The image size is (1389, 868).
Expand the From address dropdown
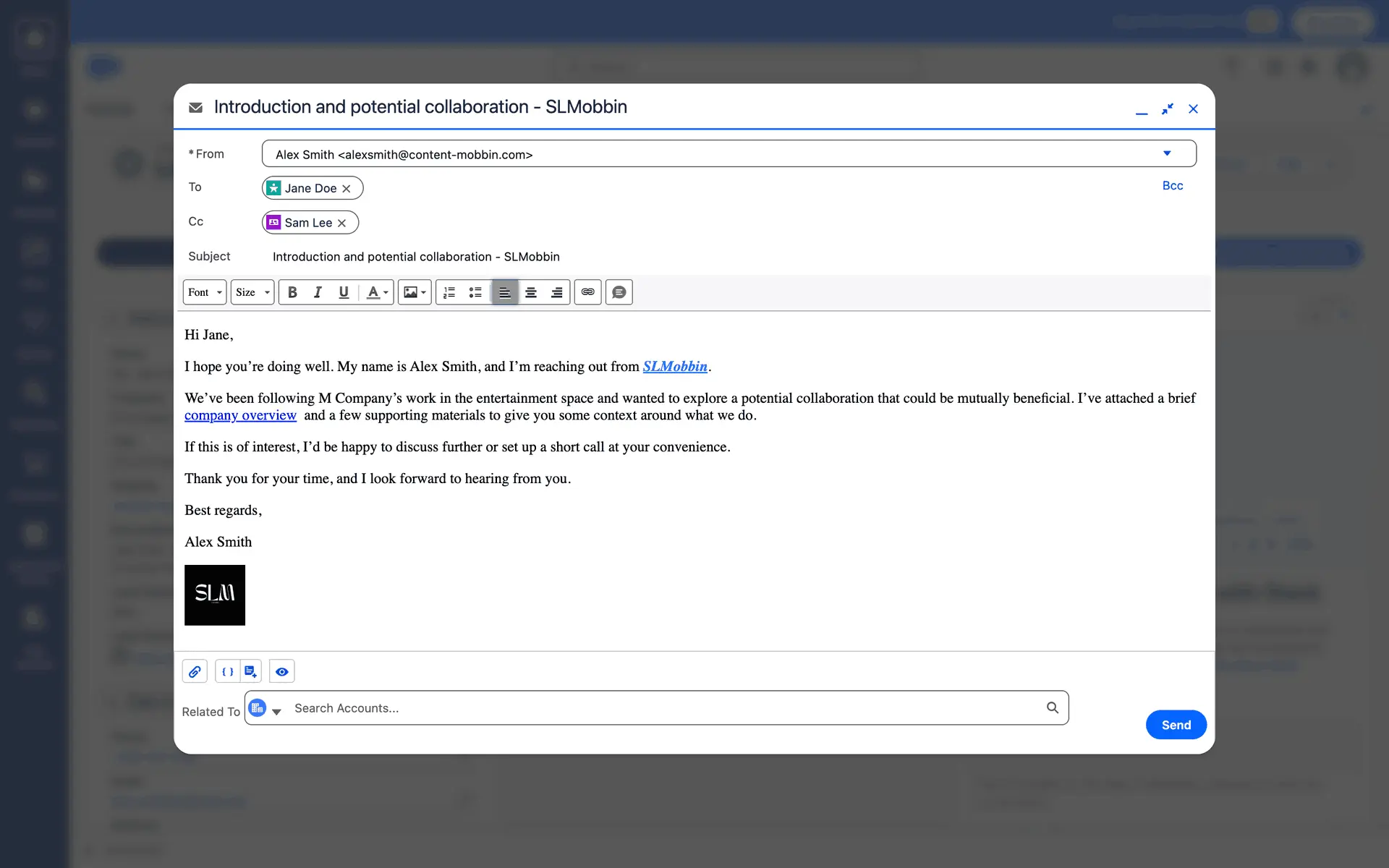click(1166, 153)
